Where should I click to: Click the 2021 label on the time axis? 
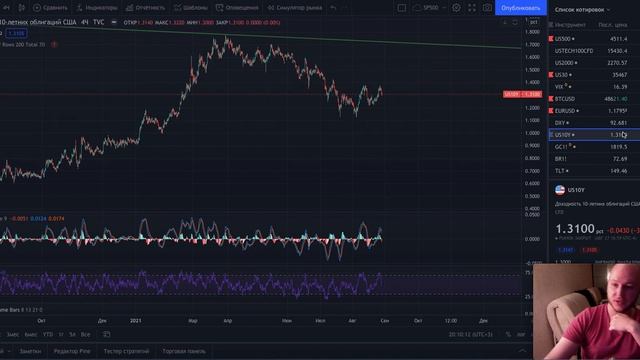[x=136, y=321]
